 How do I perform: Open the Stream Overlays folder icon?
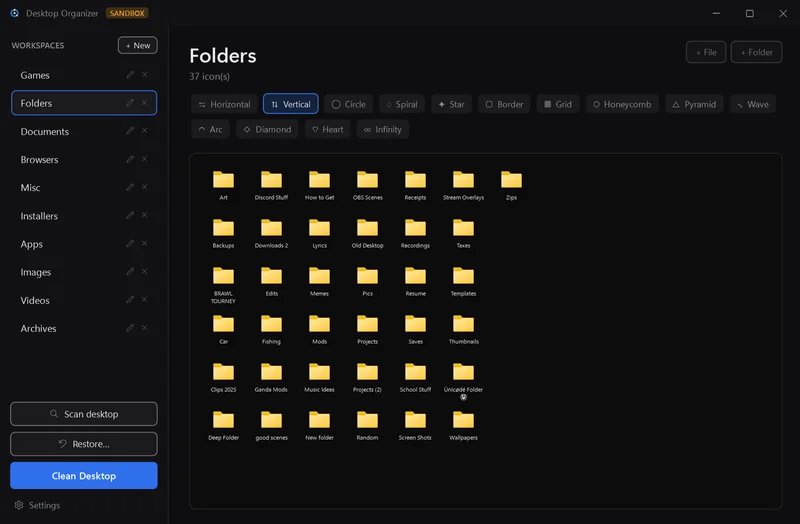coord(463,180)
